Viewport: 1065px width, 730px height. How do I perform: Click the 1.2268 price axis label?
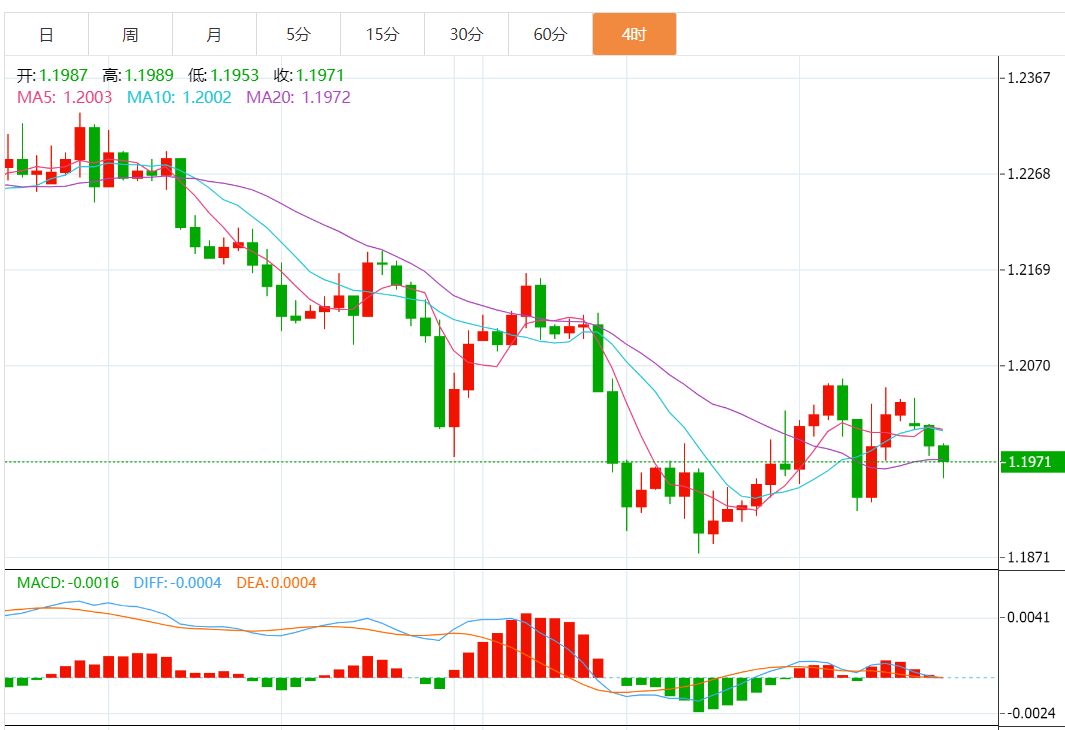[x=1028, y=174]
